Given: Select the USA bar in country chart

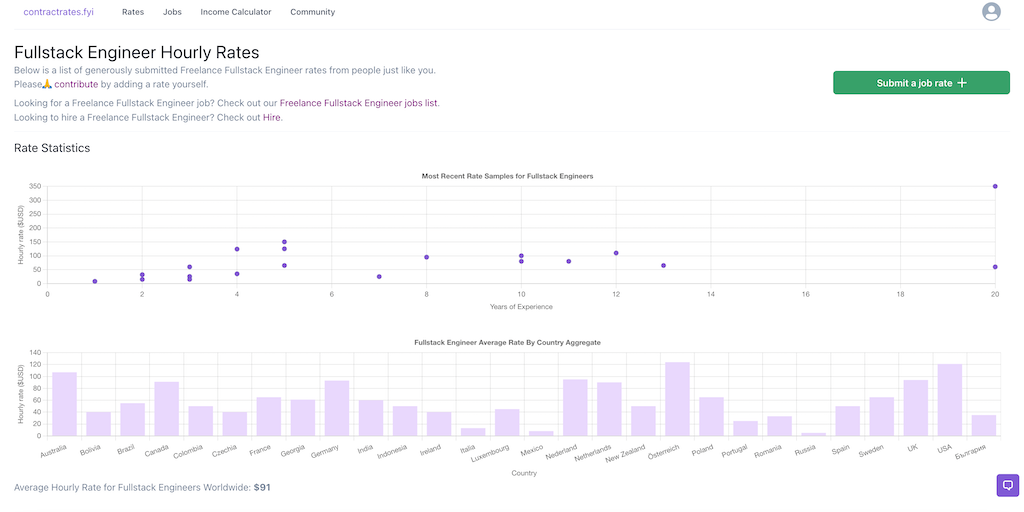Looking at the screenshot, I should 949,400.
